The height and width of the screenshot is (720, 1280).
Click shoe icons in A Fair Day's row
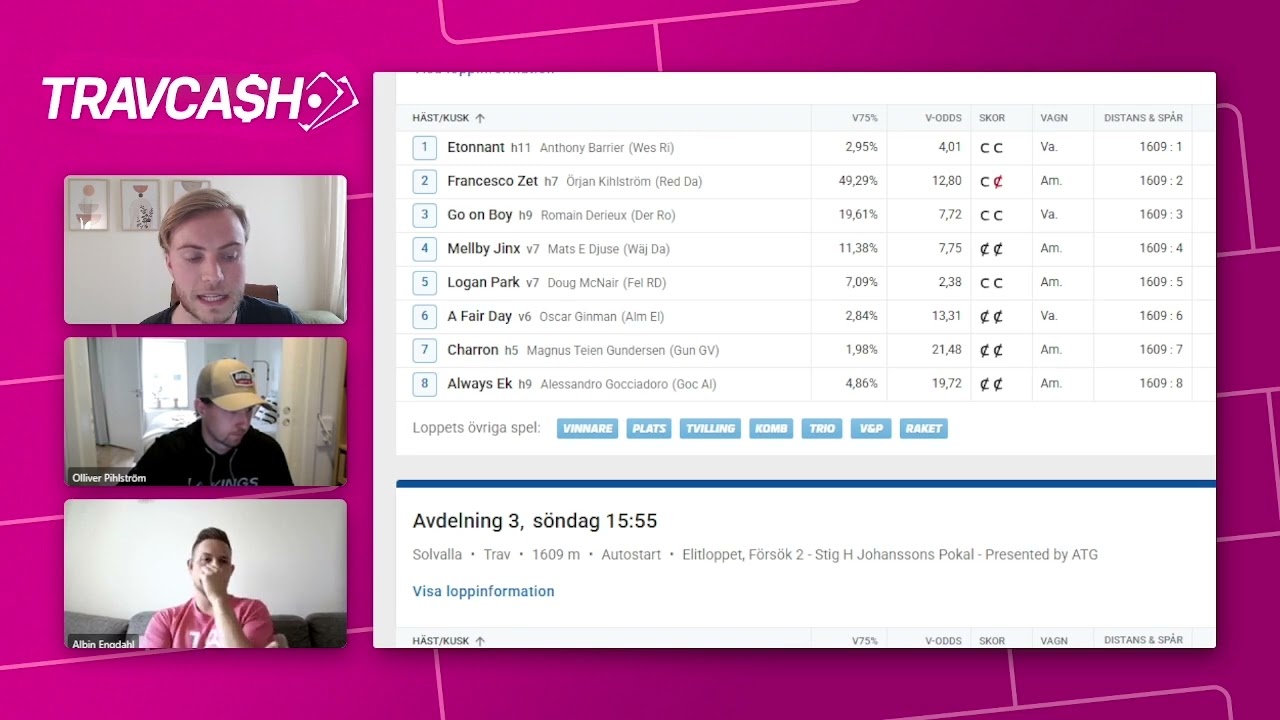pos(991,316)
